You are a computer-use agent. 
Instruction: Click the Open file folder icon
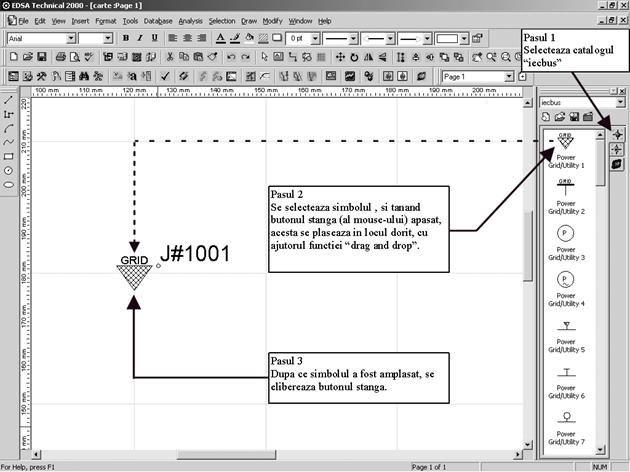pyautogui.click(x=27, y=57)
